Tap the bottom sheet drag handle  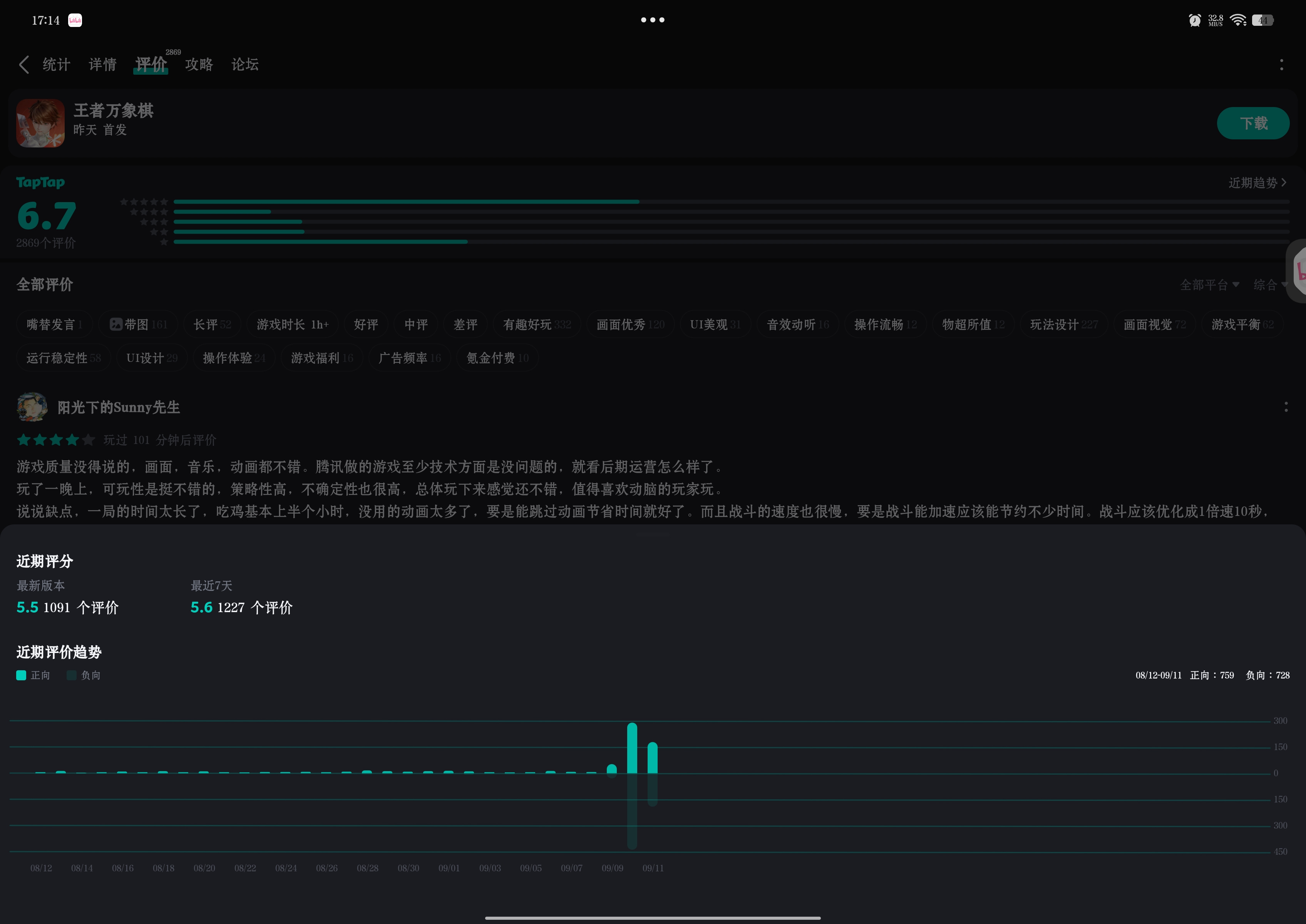653,535
